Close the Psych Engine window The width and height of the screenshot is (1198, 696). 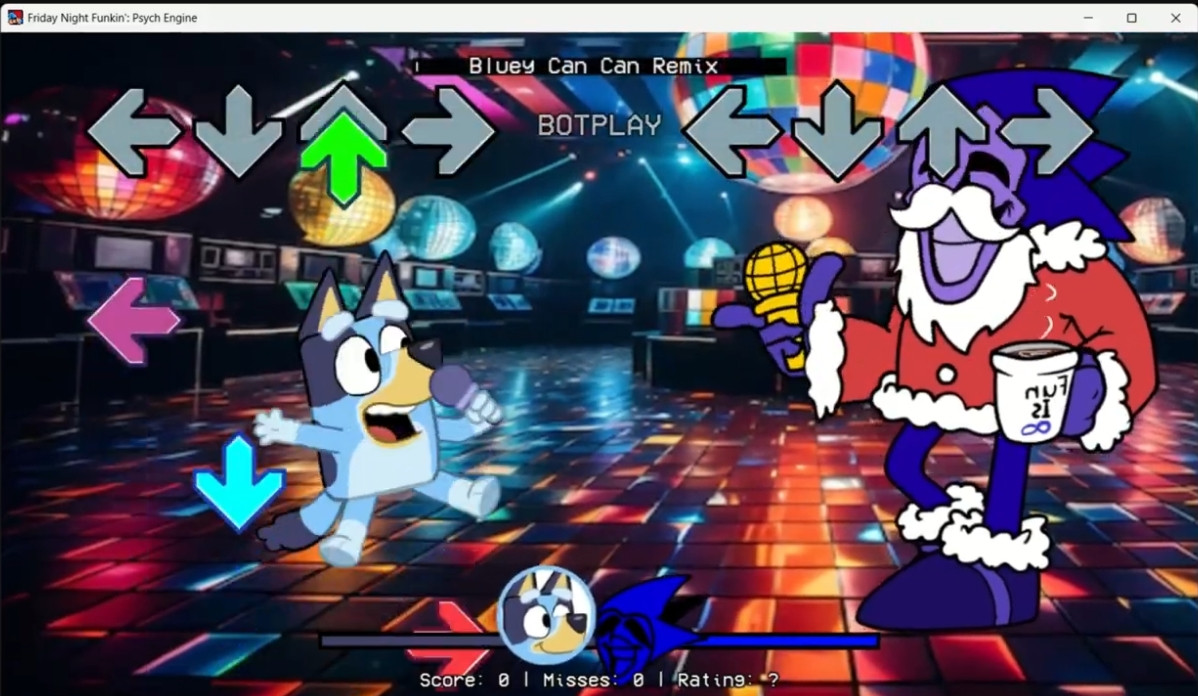pos(1176,18)
